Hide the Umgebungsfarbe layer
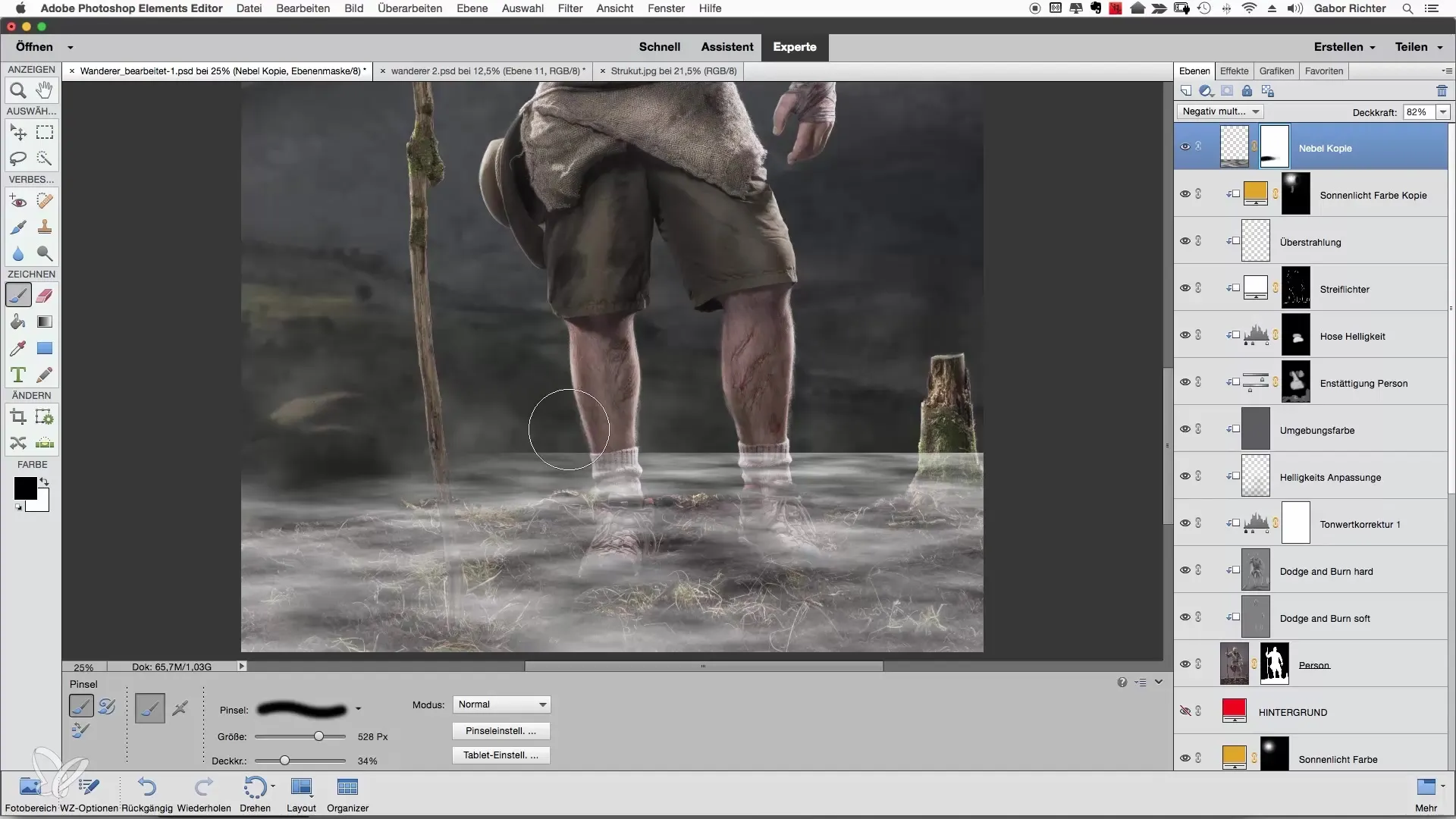 (x=1185, y=429)
